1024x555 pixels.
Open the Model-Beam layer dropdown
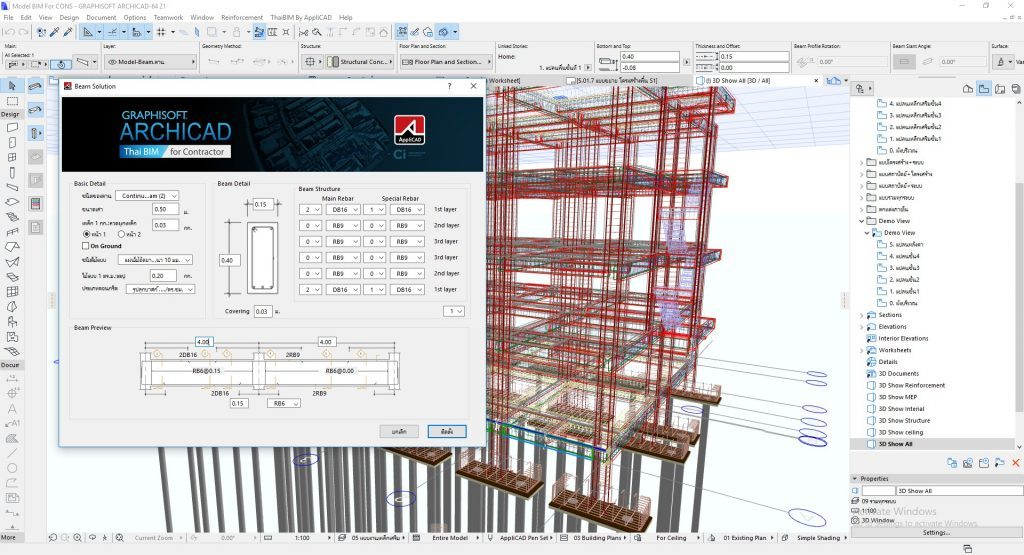(x=150, y=62)
